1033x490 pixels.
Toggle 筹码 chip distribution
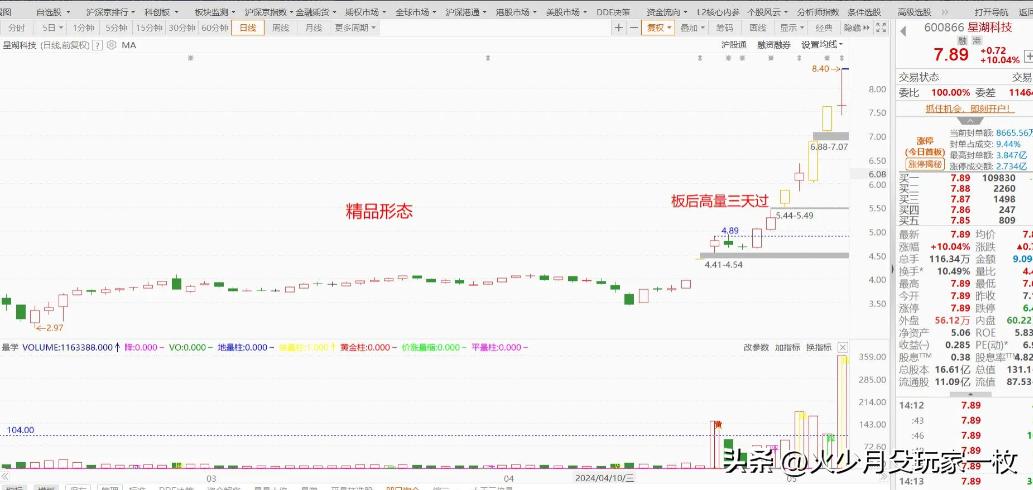[724, 28]
